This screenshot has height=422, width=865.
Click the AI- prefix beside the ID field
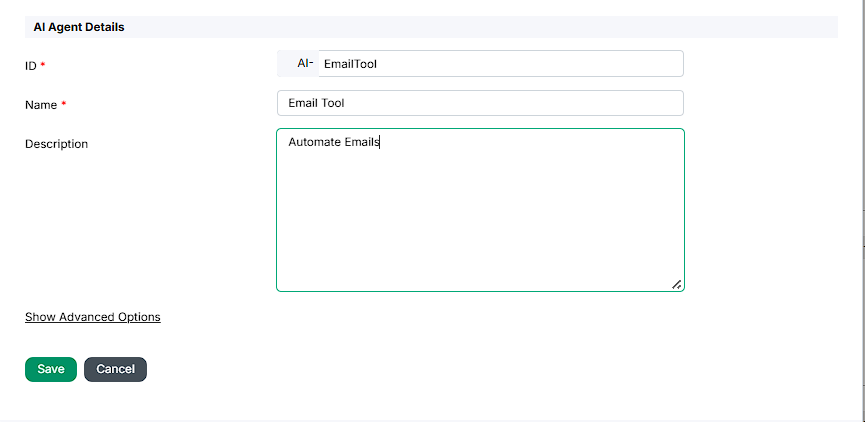pos(304,64)
